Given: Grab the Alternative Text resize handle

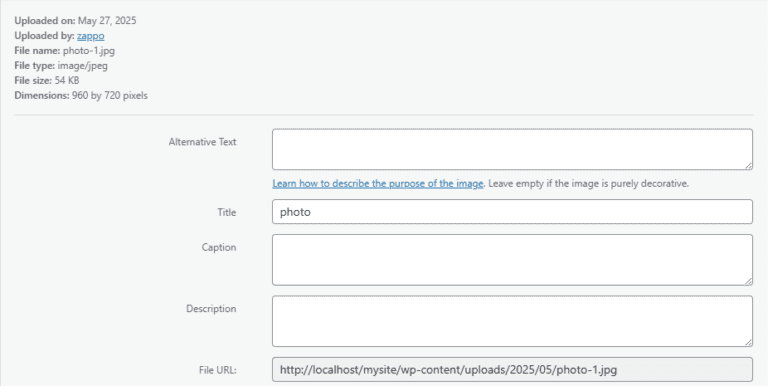Looking at the screenshot, I should (749, 166).
